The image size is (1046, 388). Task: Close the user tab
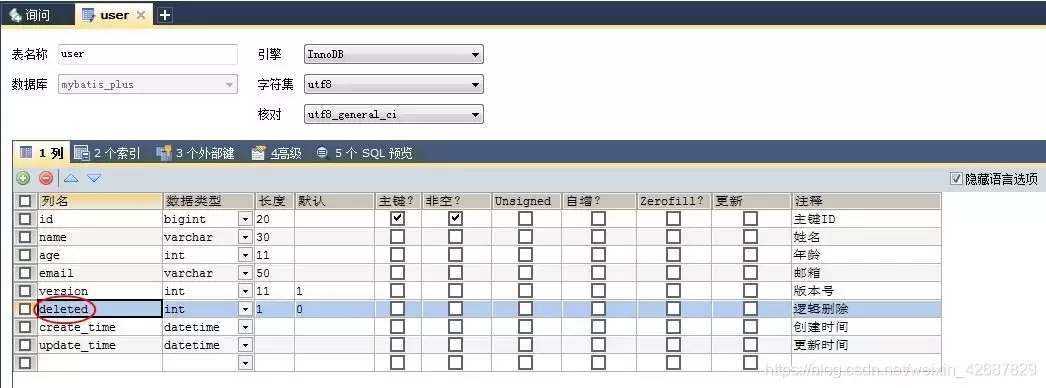pyautogui.click(x=141, y=15)
